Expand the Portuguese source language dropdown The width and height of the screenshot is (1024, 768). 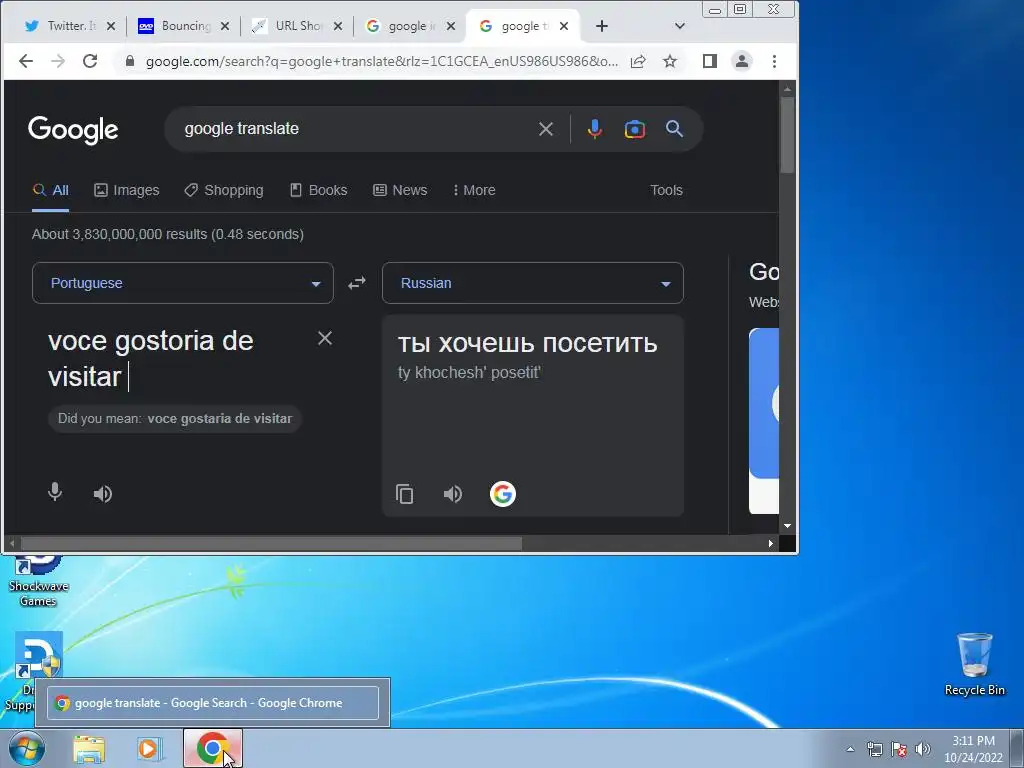click(x=183, y=283)
